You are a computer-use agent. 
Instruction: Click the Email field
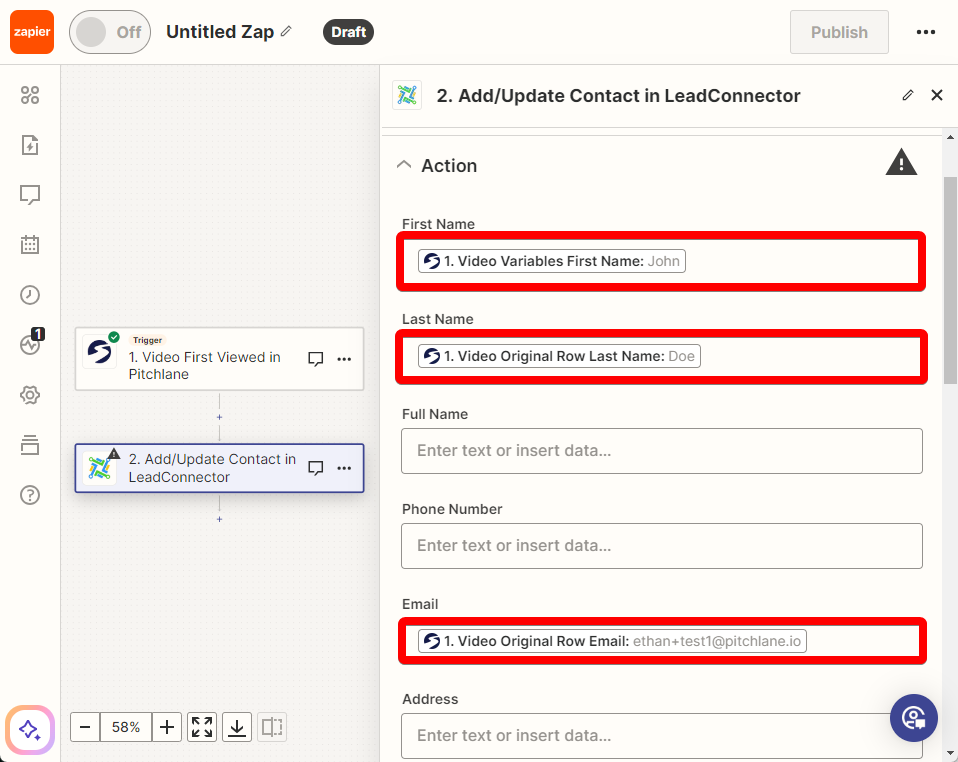pyautogui.click(x=661, y=641)
